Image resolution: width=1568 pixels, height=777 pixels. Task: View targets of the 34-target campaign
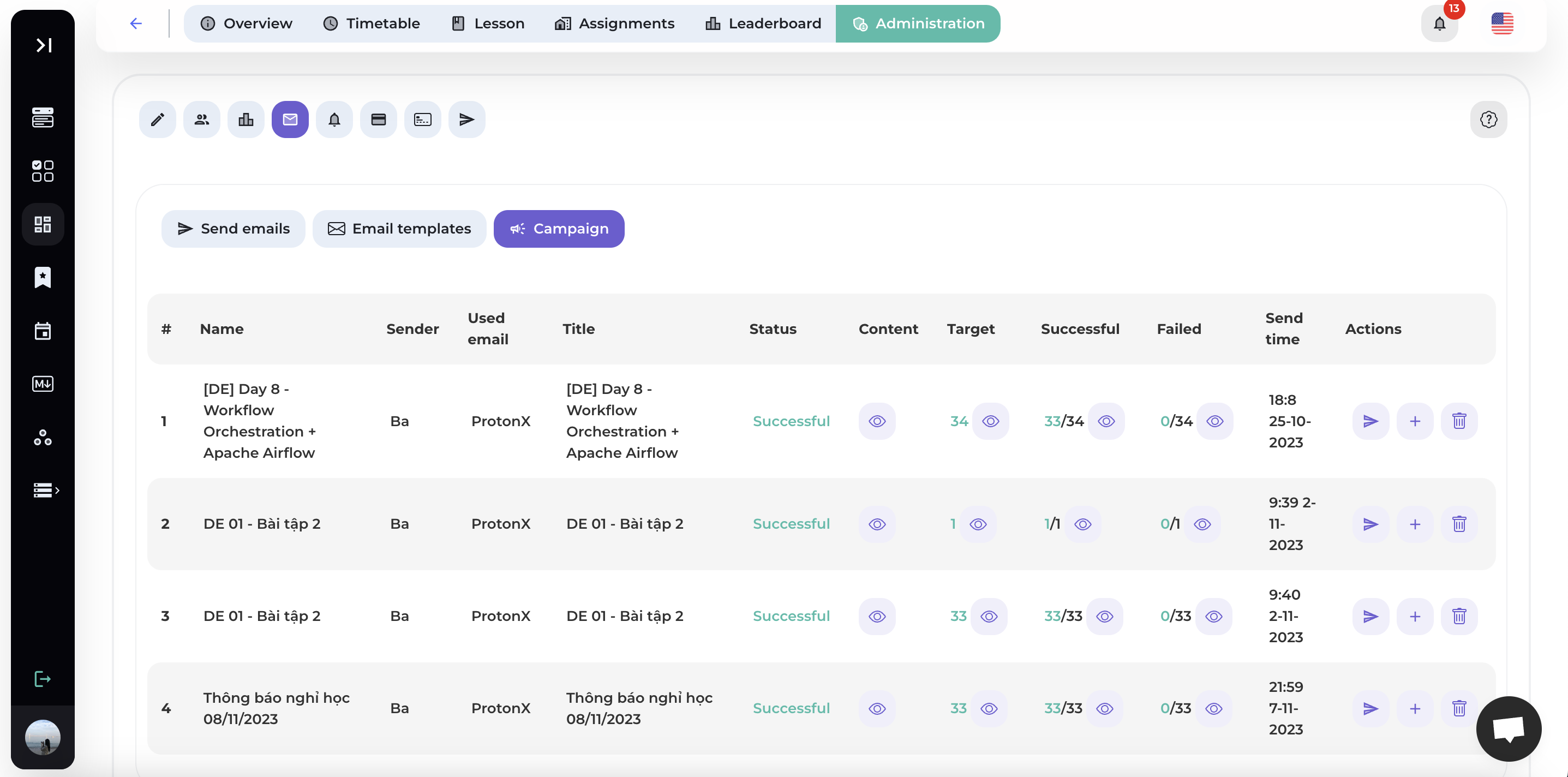tap(990, 421)
